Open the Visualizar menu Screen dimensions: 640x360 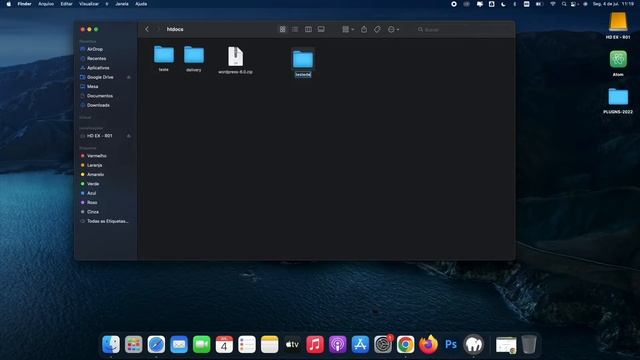[89, 4]
